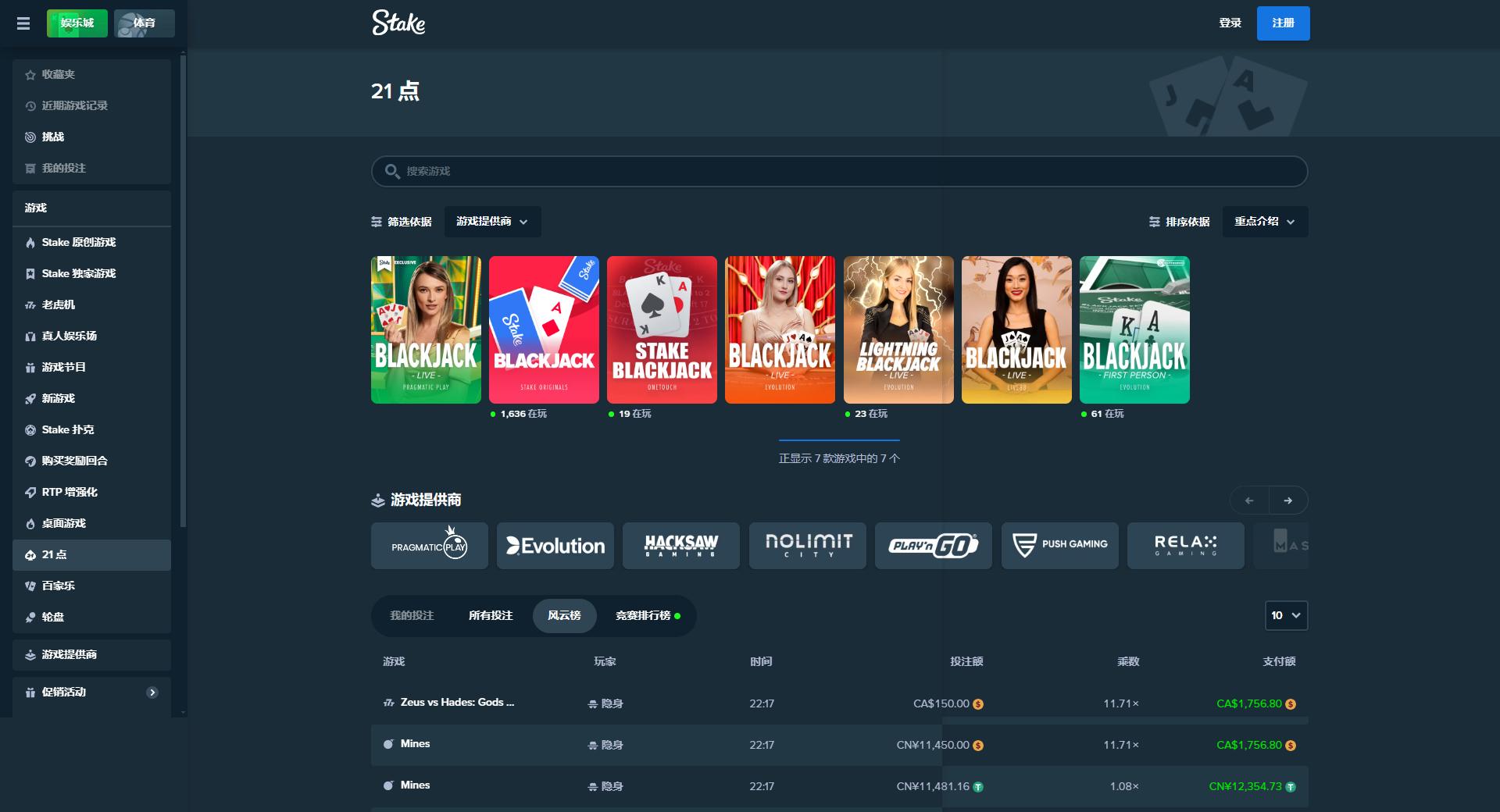Open the Hacksaw Gaming provider card
The image size is (1500, 812).
tap(681, 546)
